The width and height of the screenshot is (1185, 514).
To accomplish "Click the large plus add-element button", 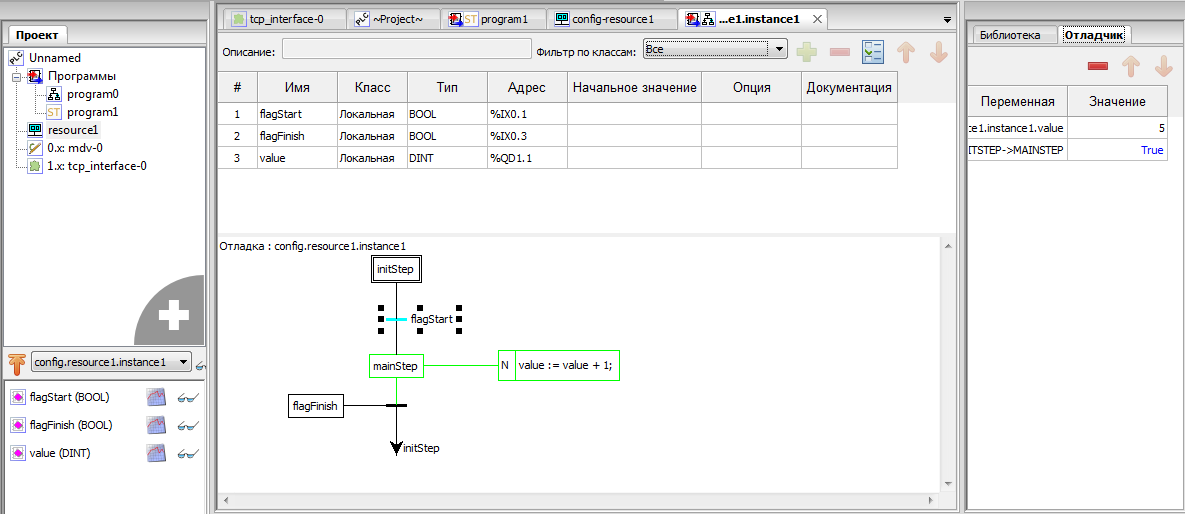I will pyautogui.click(x=174, y=317).
